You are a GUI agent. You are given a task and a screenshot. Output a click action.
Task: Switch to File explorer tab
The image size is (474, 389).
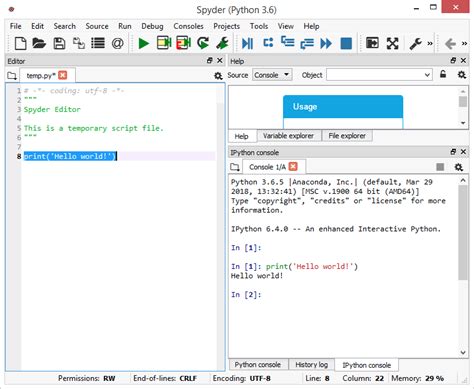(x=347, y=136)
